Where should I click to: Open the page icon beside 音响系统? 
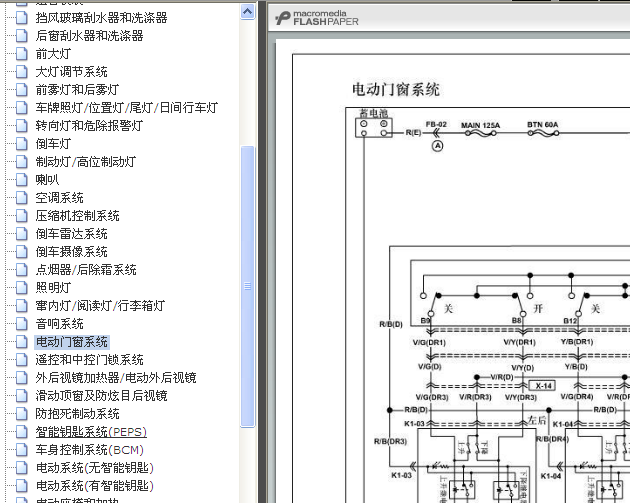tap(22, 324)
